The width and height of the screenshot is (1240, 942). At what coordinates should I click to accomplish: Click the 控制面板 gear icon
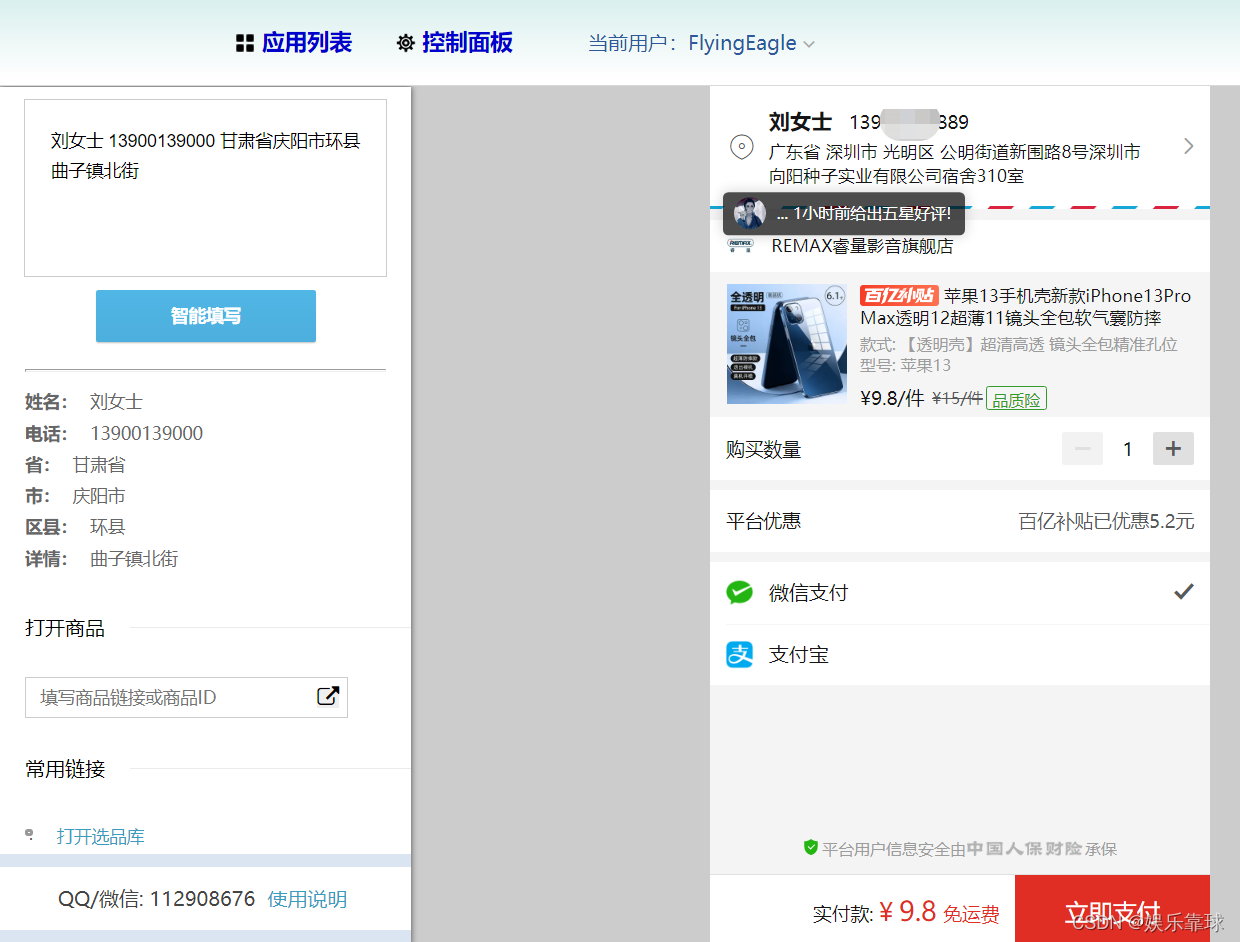pyautogui.click(x=405, y=43)
